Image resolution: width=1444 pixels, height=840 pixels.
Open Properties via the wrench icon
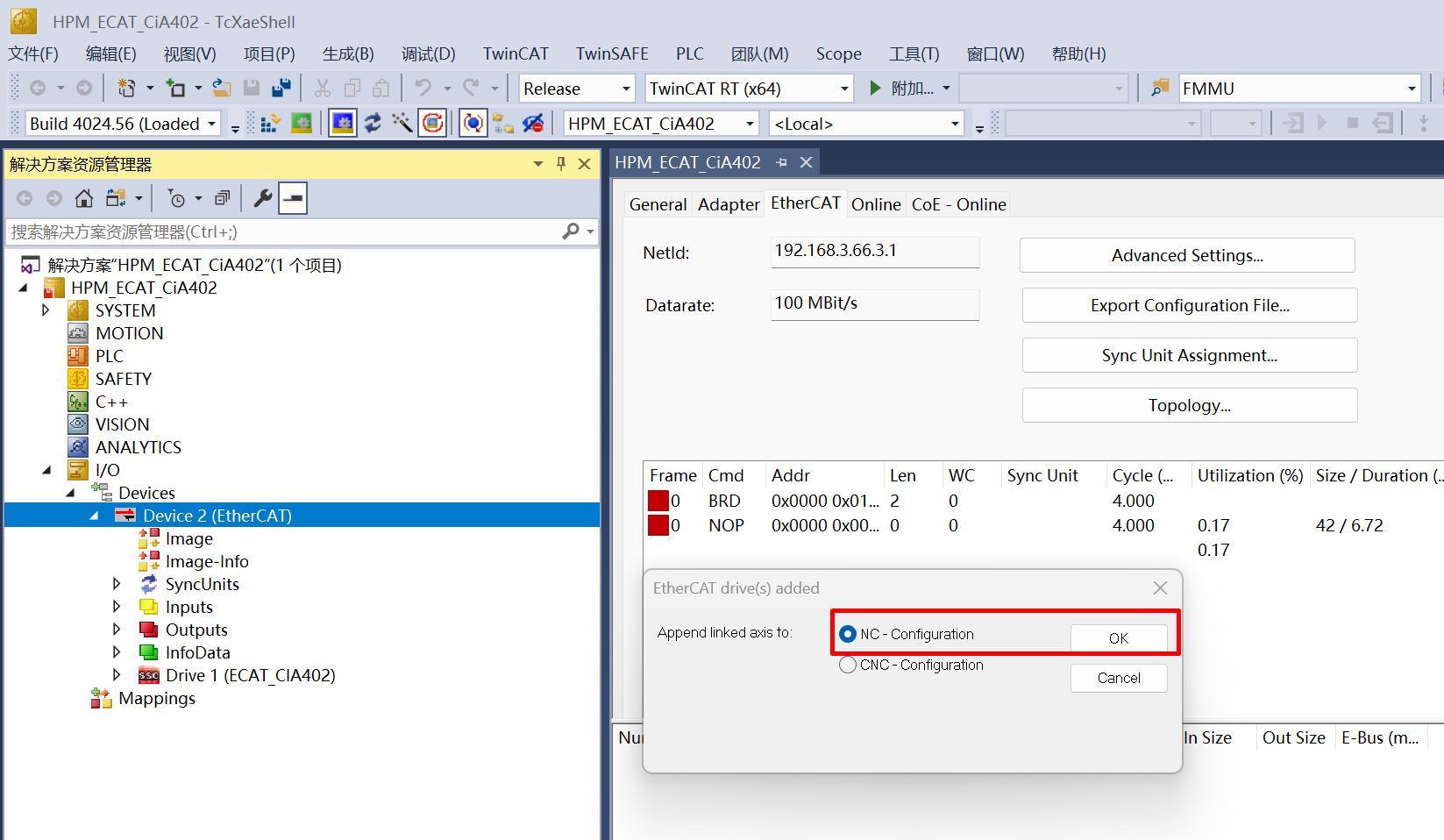(x=262, y=198)
